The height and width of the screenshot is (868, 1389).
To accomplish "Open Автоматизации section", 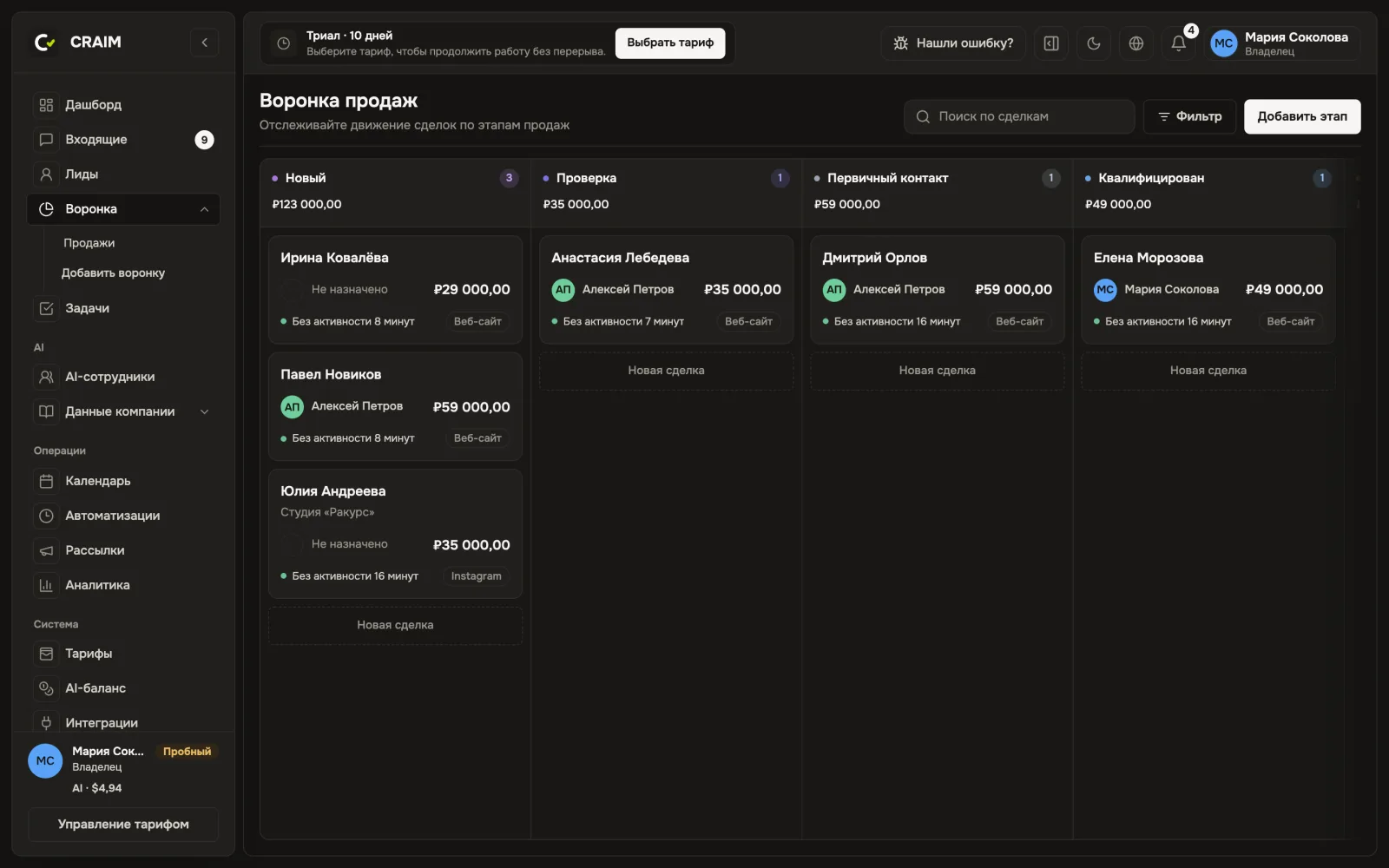I will pos(123,516).
